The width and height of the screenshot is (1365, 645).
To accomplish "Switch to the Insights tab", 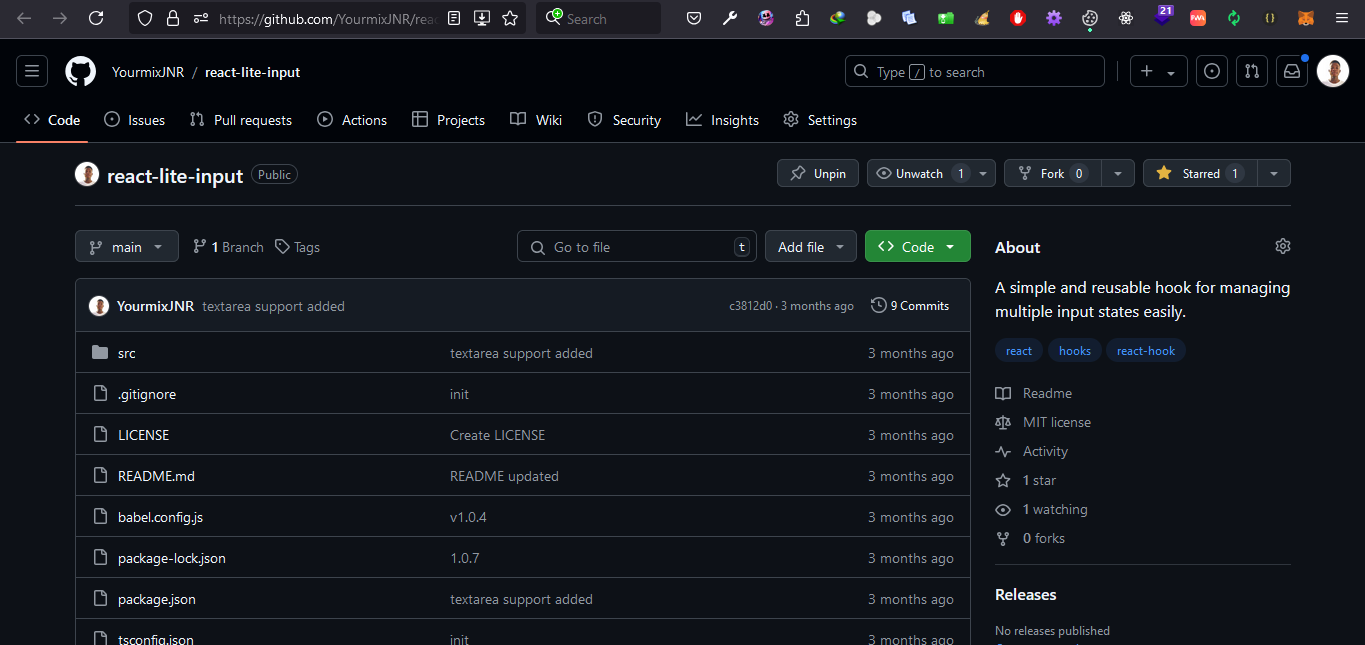I will pyautogui.click(x=722, y=120).
